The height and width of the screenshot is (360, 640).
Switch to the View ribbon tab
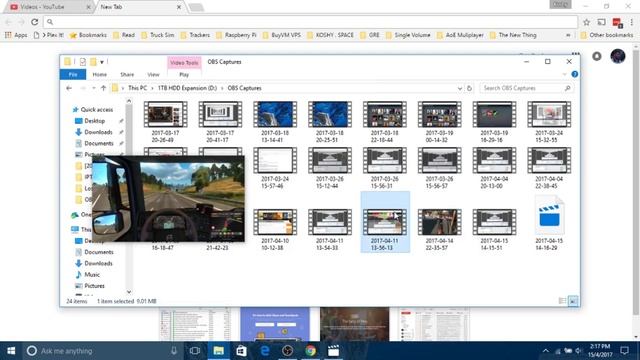tap(153, 74)
